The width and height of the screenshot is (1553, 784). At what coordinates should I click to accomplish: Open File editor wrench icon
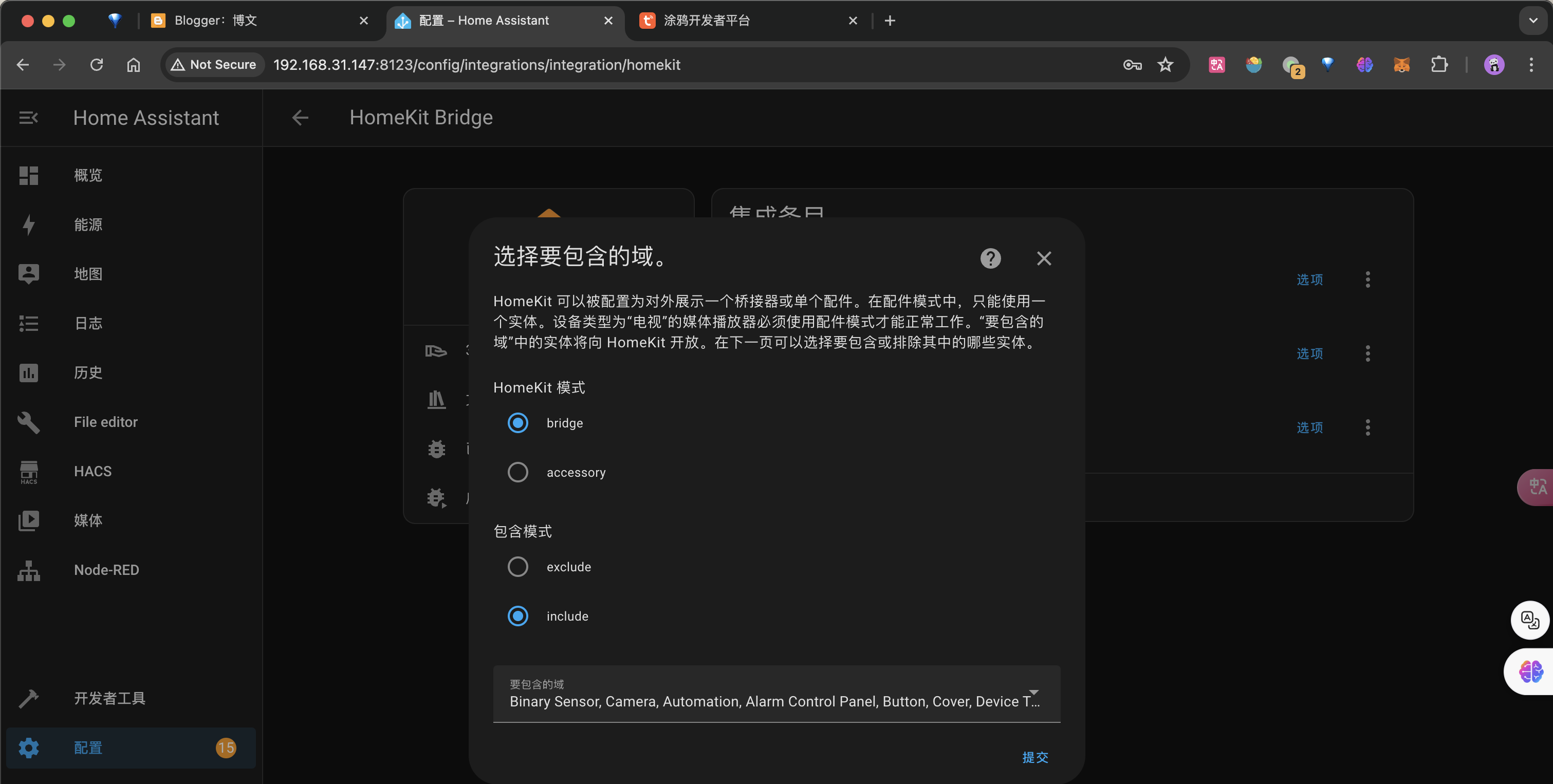28,422
